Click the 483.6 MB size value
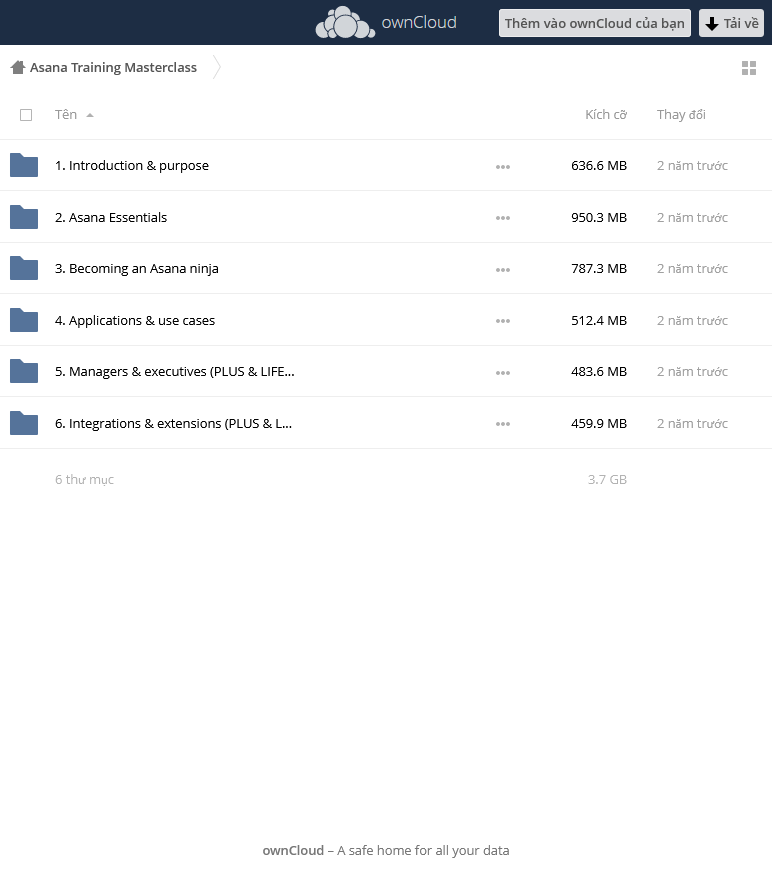Screen dimensions: 772x895 tap(599, 372)
